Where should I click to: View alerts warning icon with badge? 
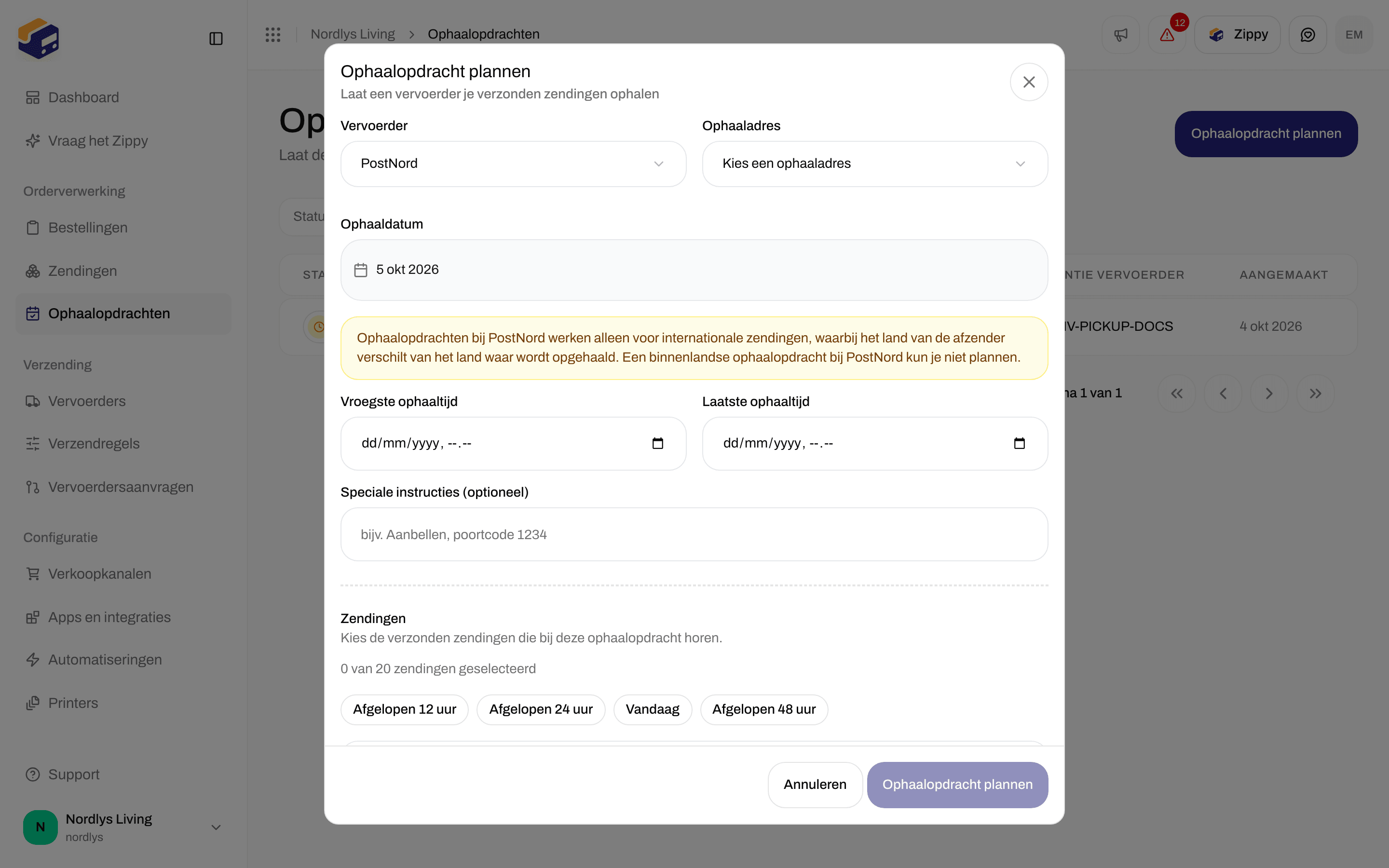[1167, 35]
